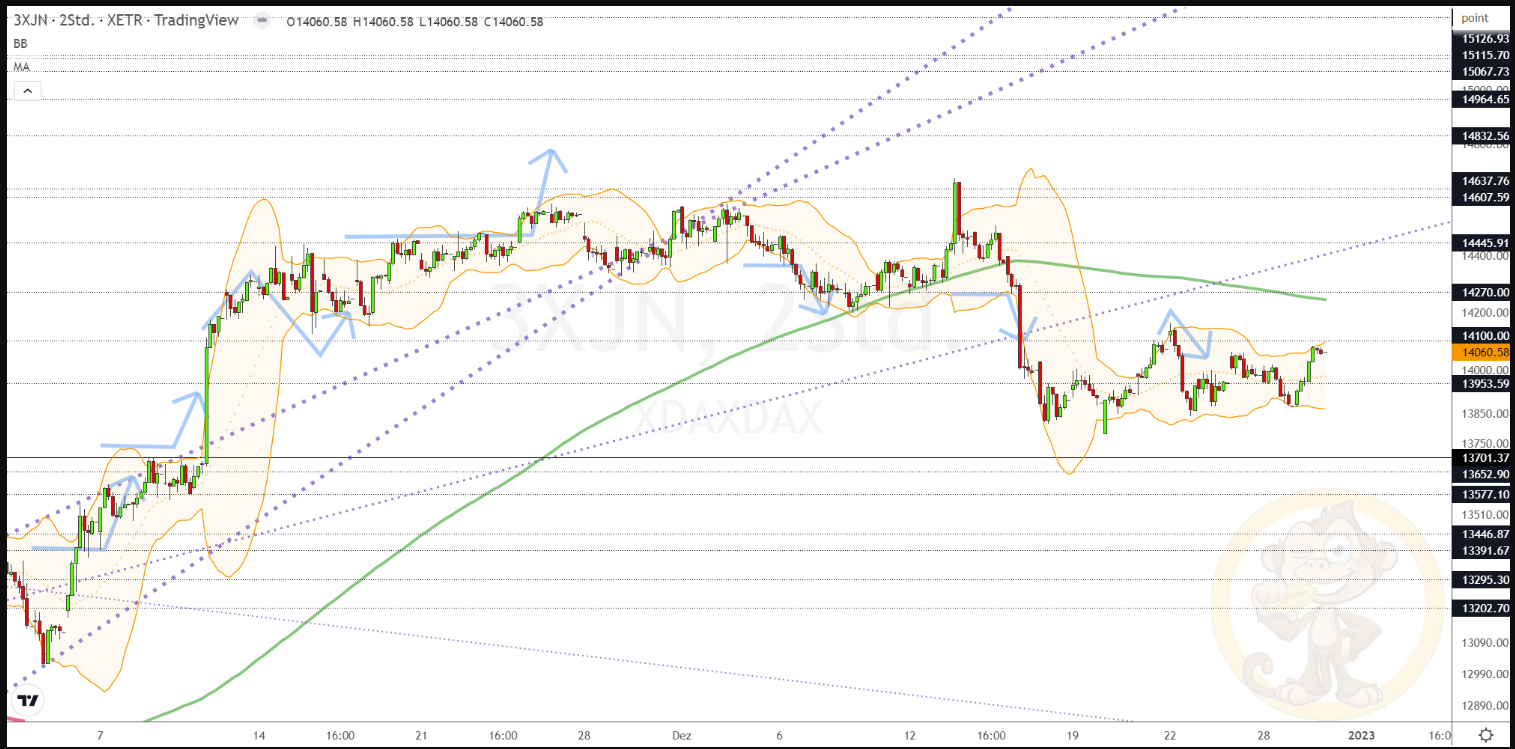
Task: Open the 'point' price scale label
Action: coord(1475,18)
